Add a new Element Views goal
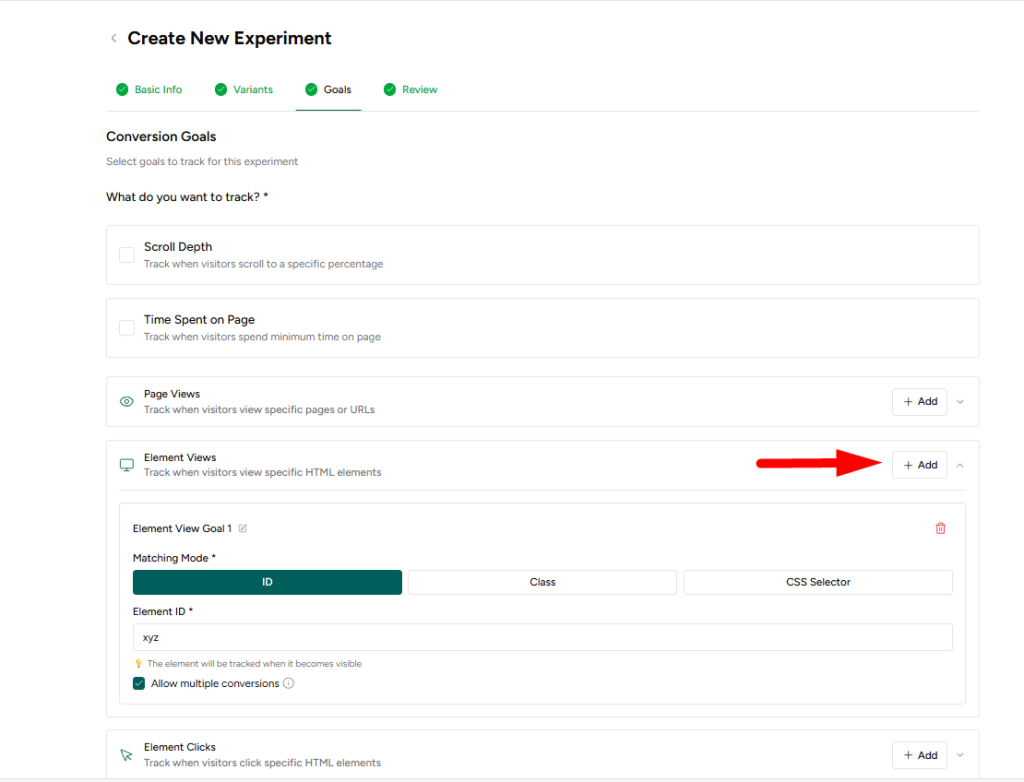The image size is (1024, 782). [x=919, y=465]
